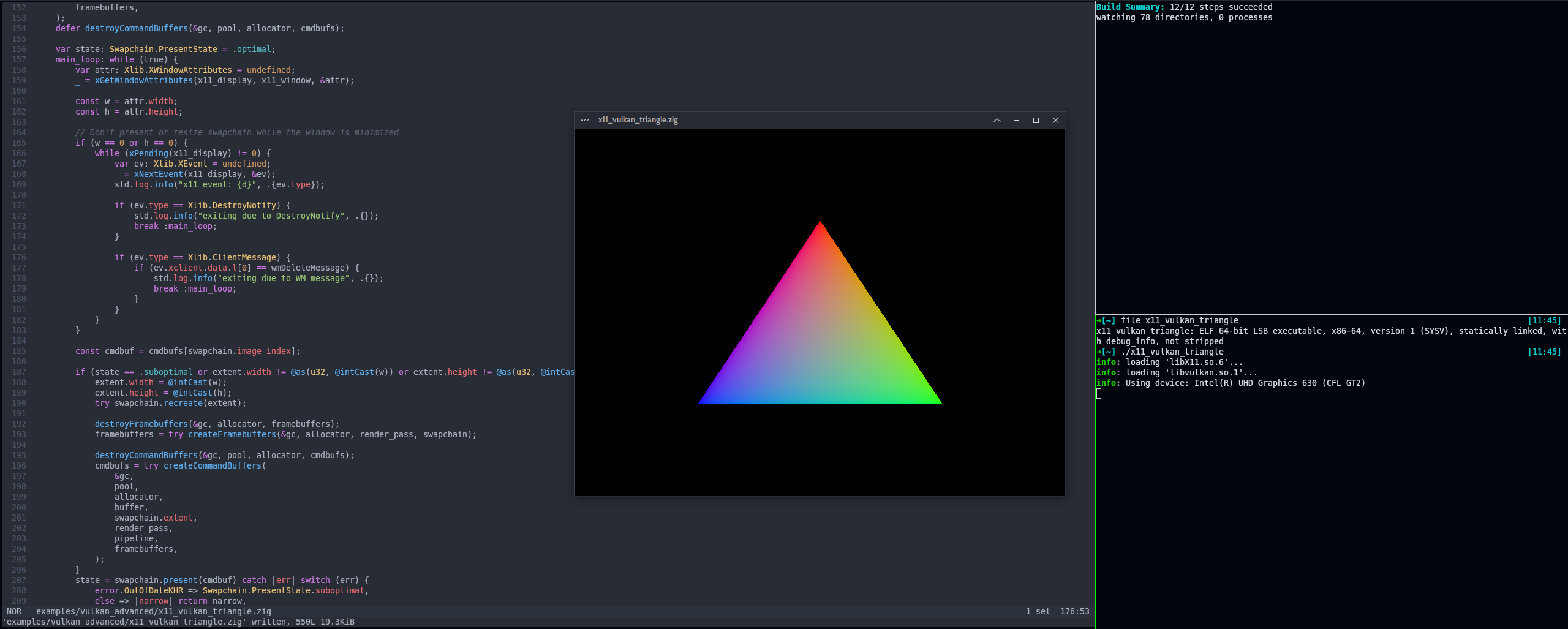Click the red top vertex of the triangle
Image resolution: width=1568 pixels, height=629 pixels.
820,225
